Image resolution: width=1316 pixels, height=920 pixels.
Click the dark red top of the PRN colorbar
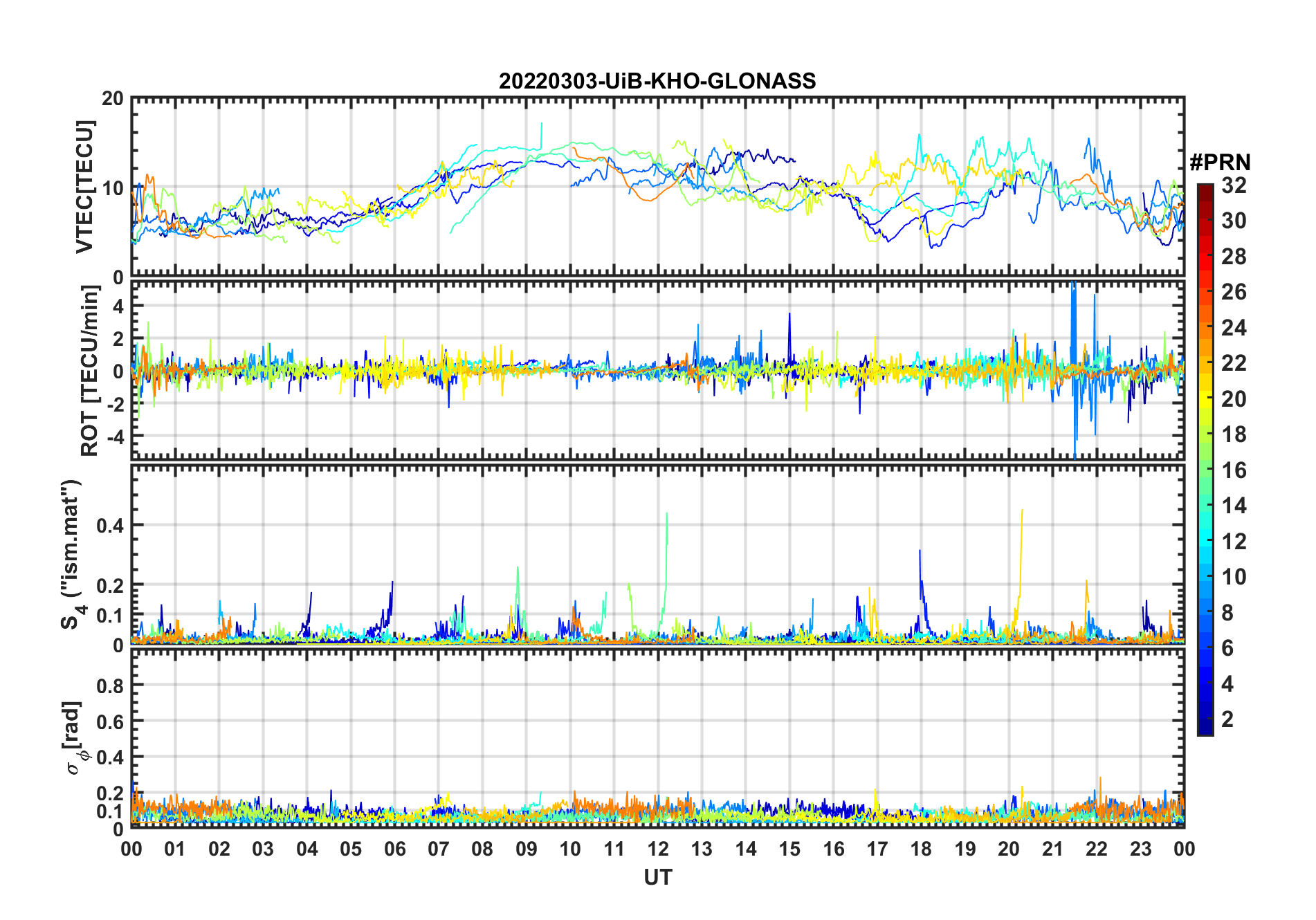[x=1205, y=192]
